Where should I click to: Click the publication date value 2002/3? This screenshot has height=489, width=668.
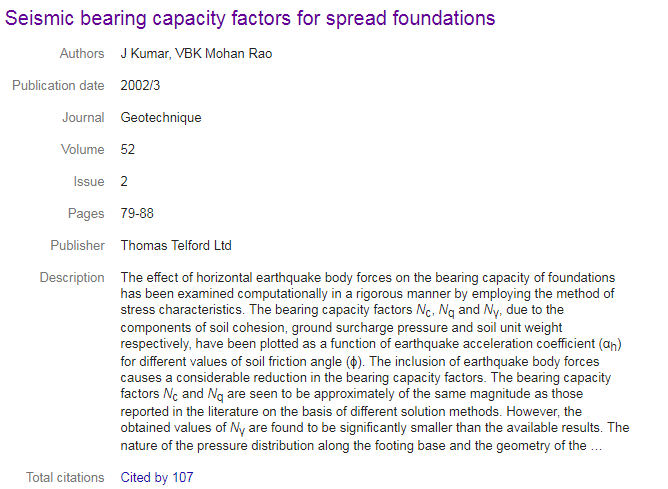point(140,86)
